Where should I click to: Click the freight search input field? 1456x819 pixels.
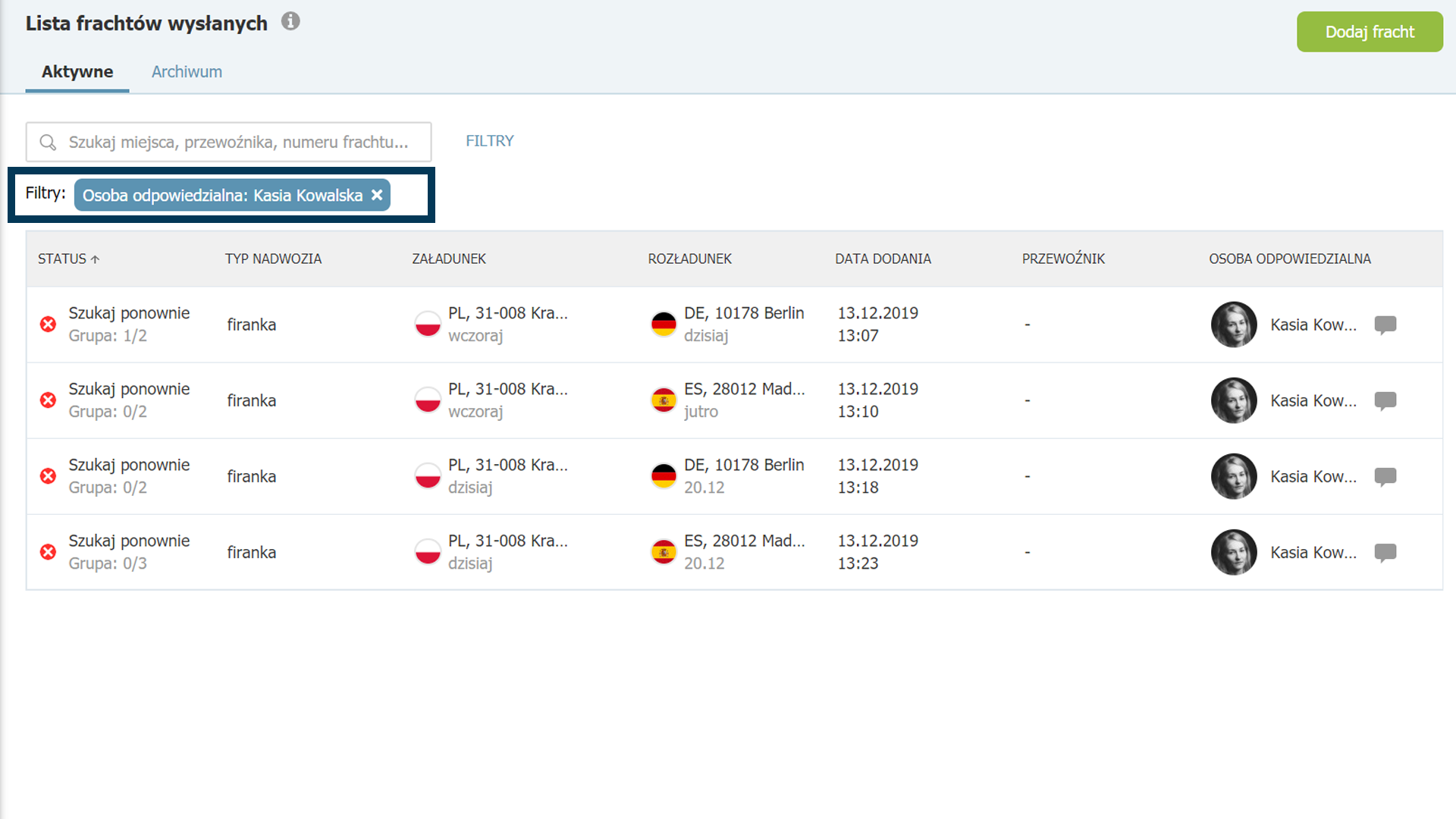point(228,142)
